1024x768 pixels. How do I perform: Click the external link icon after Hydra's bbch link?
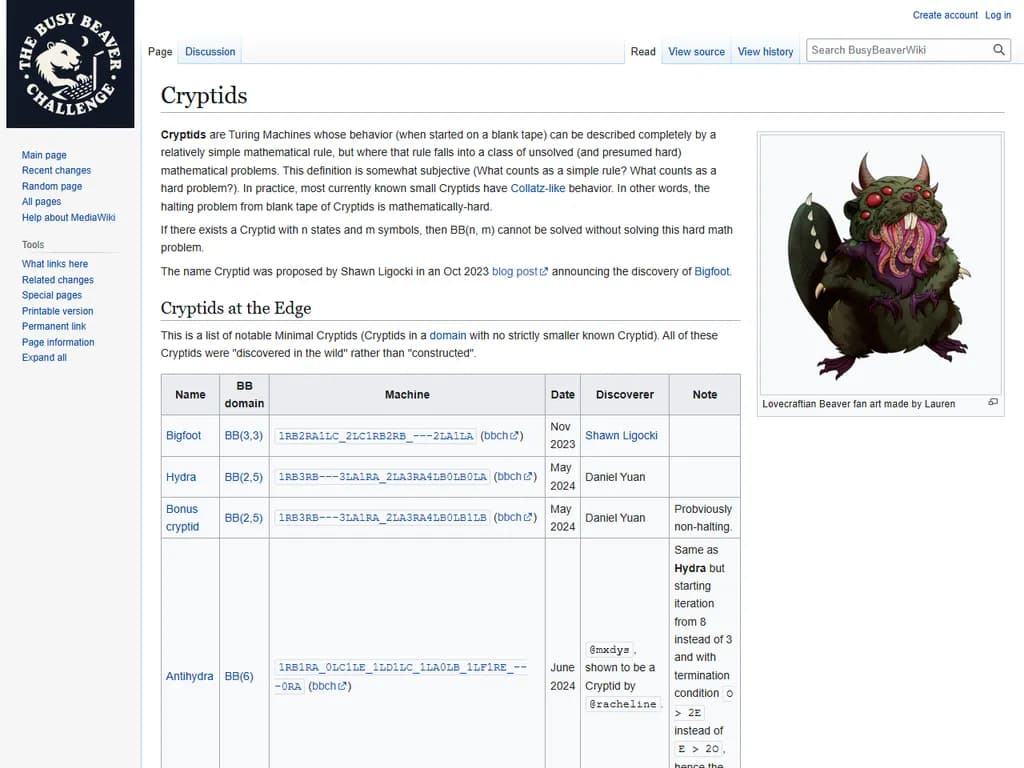[530, 477]
